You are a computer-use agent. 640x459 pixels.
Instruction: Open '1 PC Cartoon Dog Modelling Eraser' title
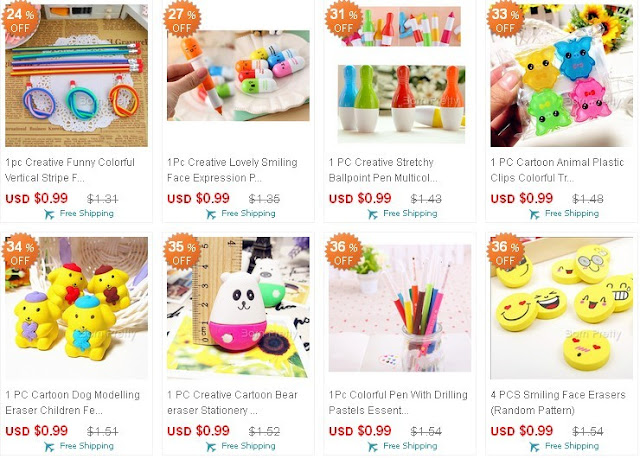[x=73, y=403]
